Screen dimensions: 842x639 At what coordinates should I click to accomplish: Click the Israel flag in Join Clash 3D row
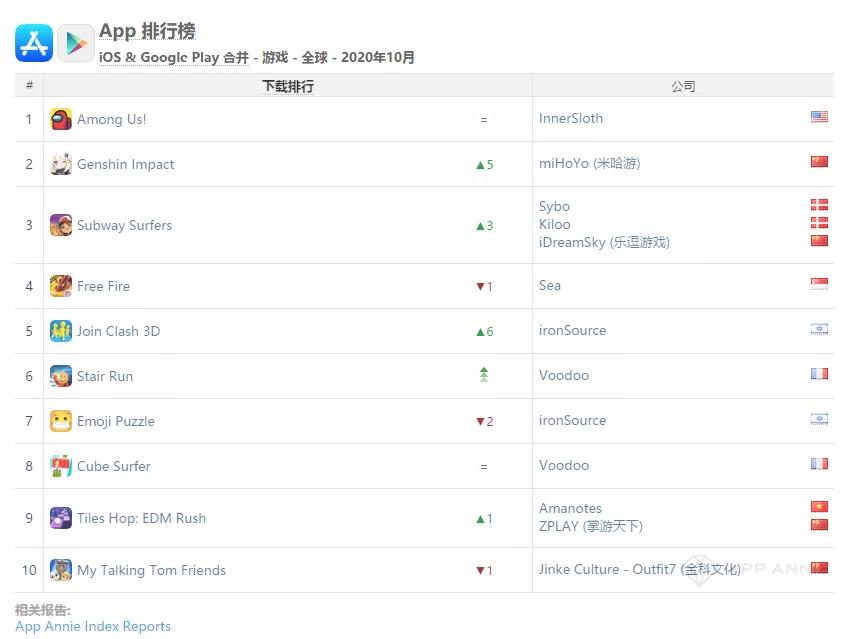819,329
